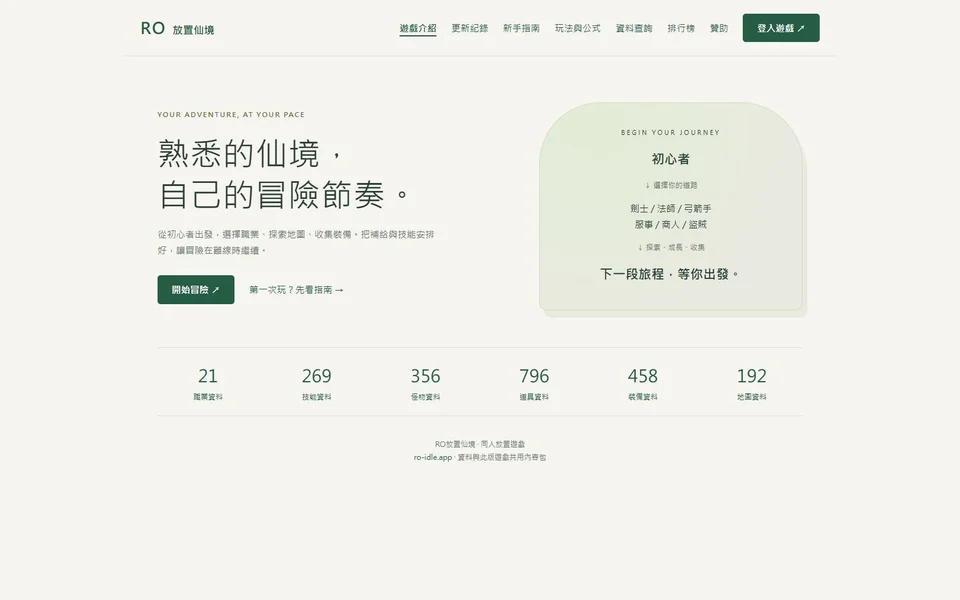Open the 資料查詢 nav item
This screenshot has width=960, height=600.
634,28
